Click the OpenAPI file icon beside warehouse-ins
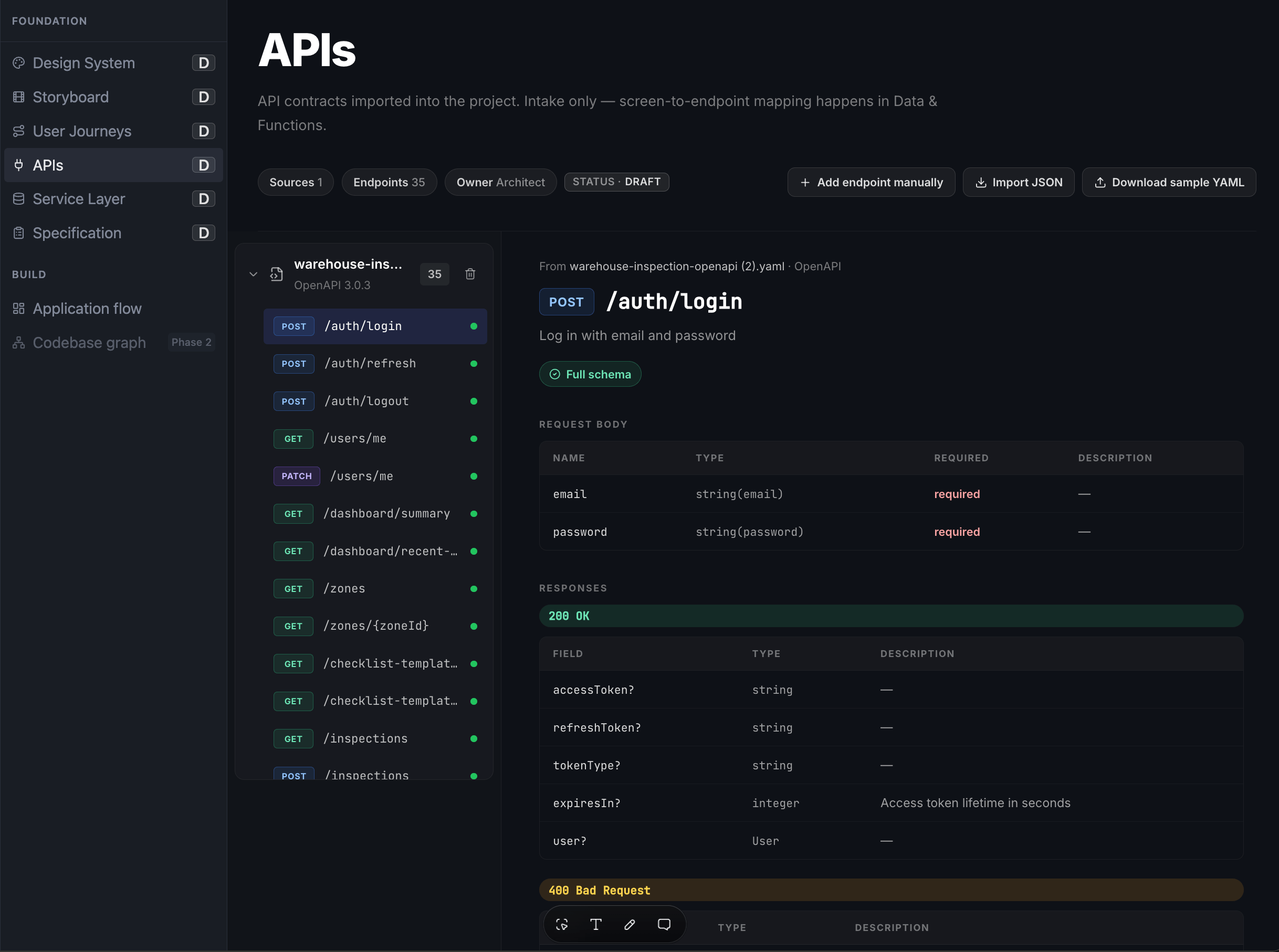Screen dimensions: 1279x952 click(276, 274)
